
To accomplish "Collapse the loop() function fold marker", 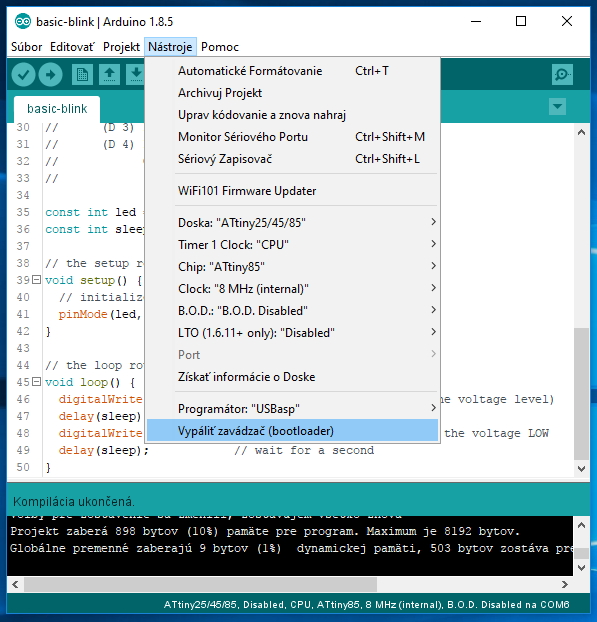I will [x=36, y=382].
